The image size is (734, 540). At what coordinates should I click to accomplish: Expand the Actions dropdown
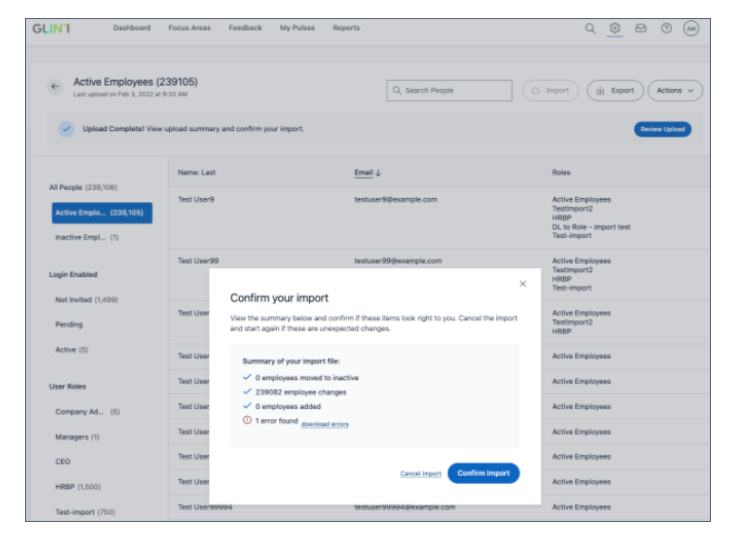coord(675,90)
